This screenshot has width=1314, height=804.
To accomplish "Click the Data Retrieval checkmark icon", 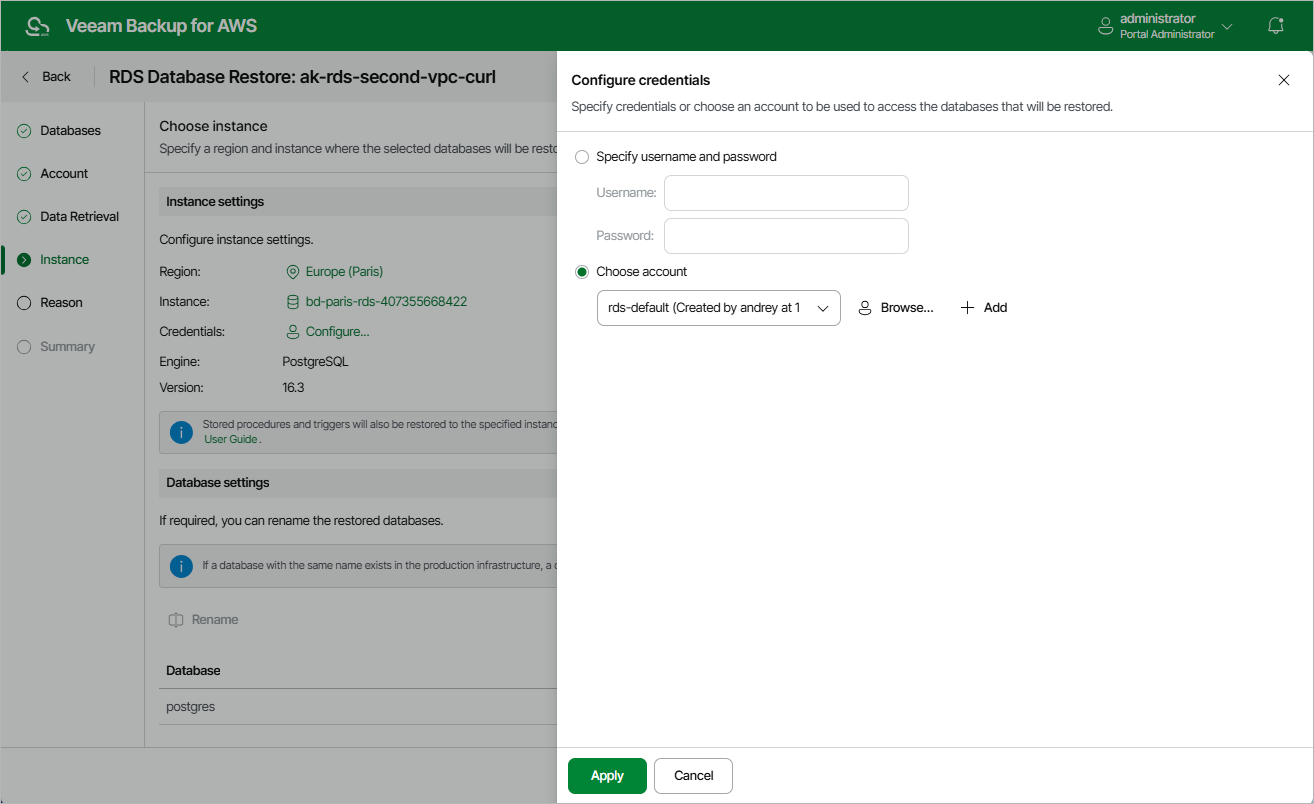I will click(24, 217).
